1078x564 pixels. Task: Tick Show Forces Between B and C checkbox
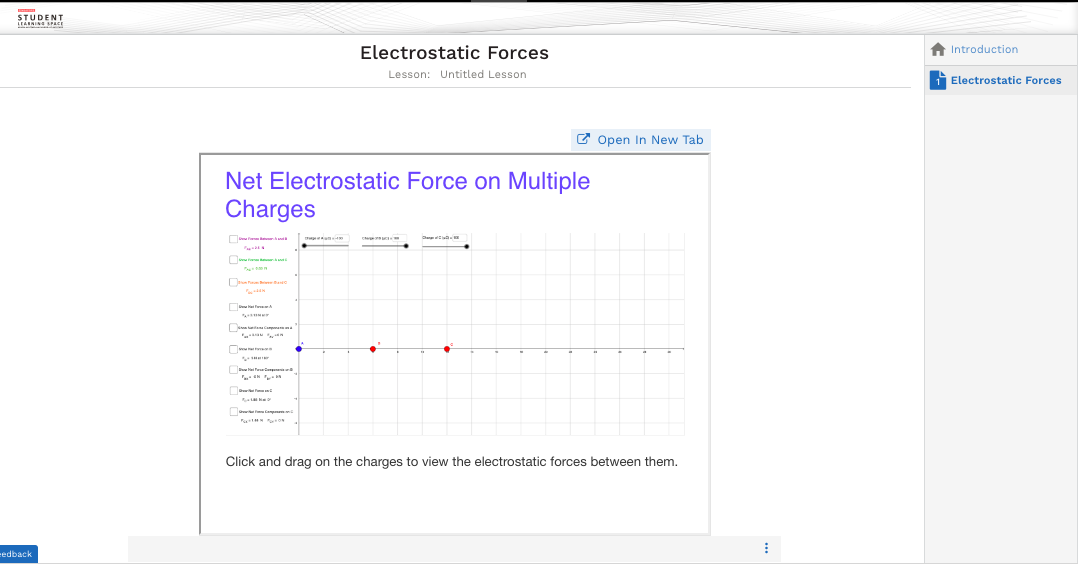(233, 282)
